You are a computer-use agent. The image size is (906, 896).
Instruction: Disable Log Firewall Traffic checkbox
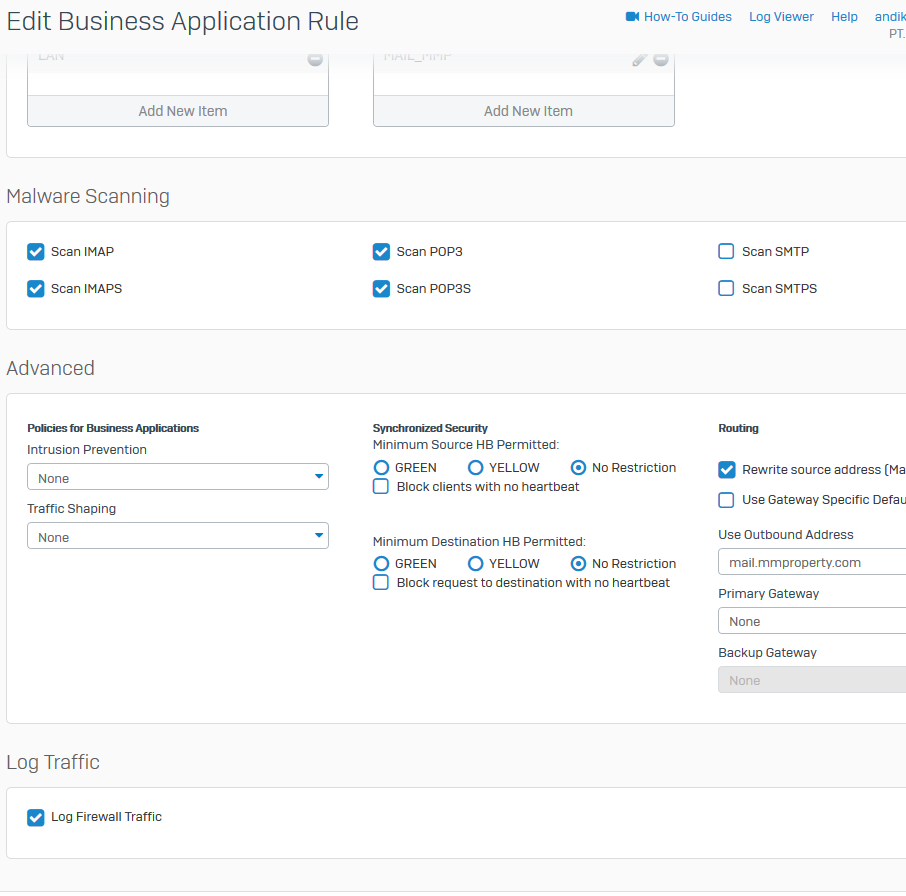pyautogui.click(x=36, y=817)
